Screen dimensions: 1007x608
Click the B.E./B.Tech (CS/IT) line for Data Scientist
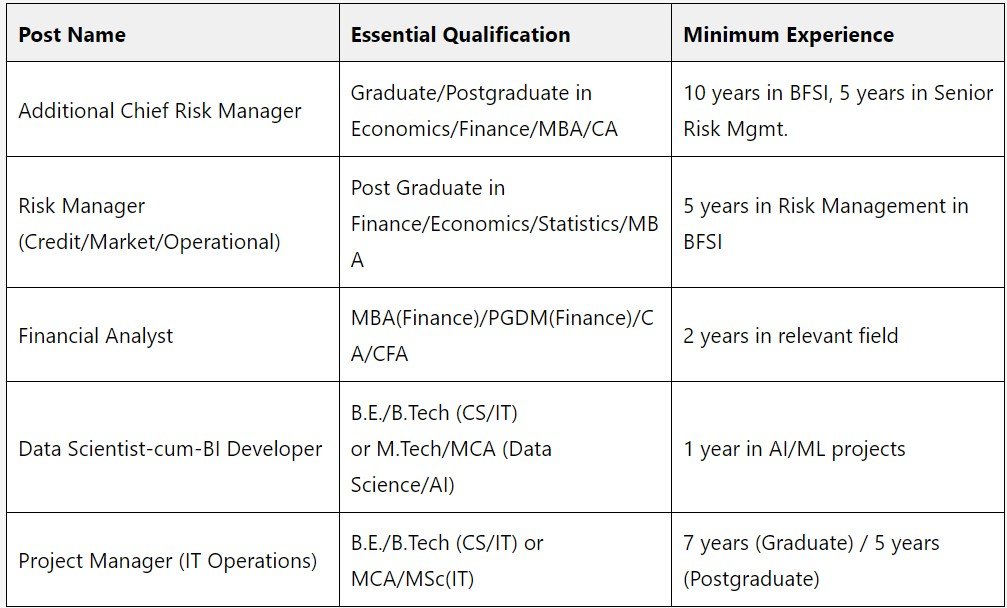434,413
